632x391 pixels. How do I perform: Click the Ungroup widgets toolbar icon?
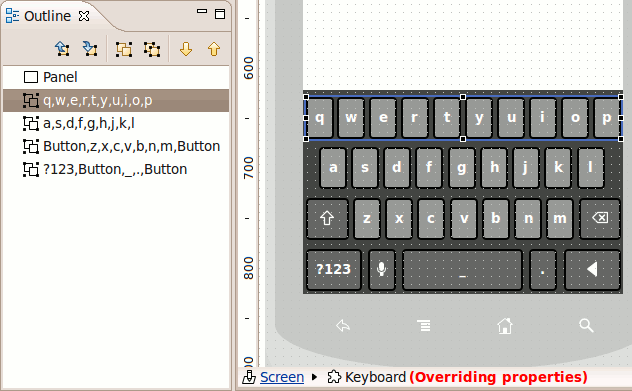click(x=152, y=49)
